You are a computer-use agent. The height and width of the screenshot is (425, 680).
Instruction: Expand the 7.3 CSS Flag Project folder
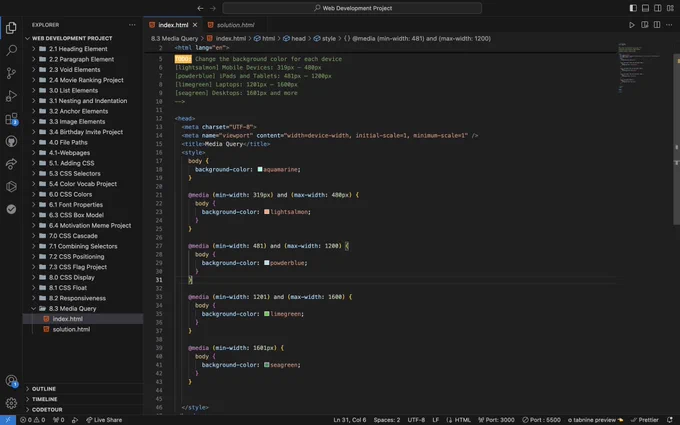coord(83,267)
